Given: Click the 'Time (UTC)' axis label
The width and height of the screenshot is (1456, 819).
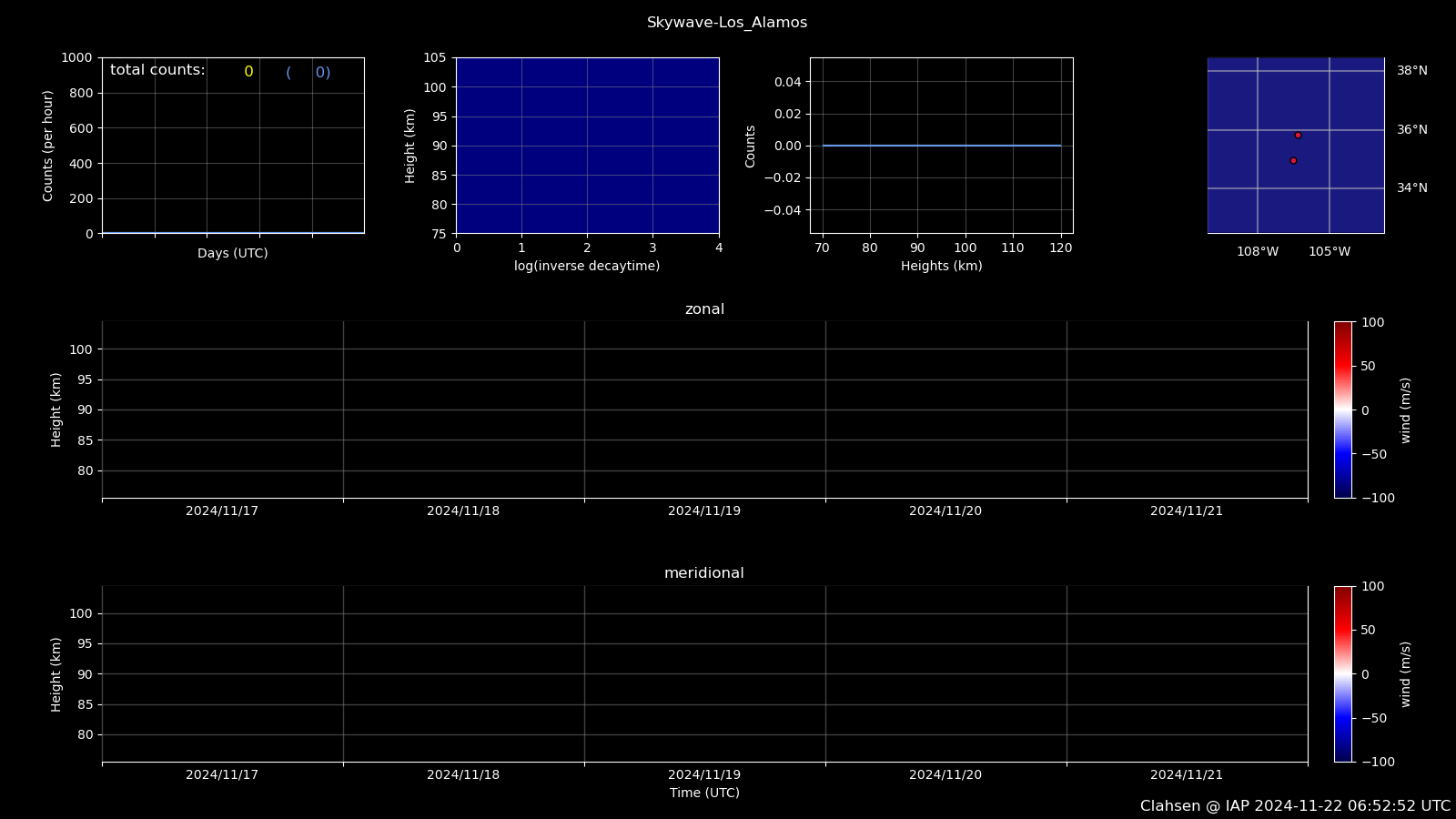Looking at the screenshot, I should [704, 794].
